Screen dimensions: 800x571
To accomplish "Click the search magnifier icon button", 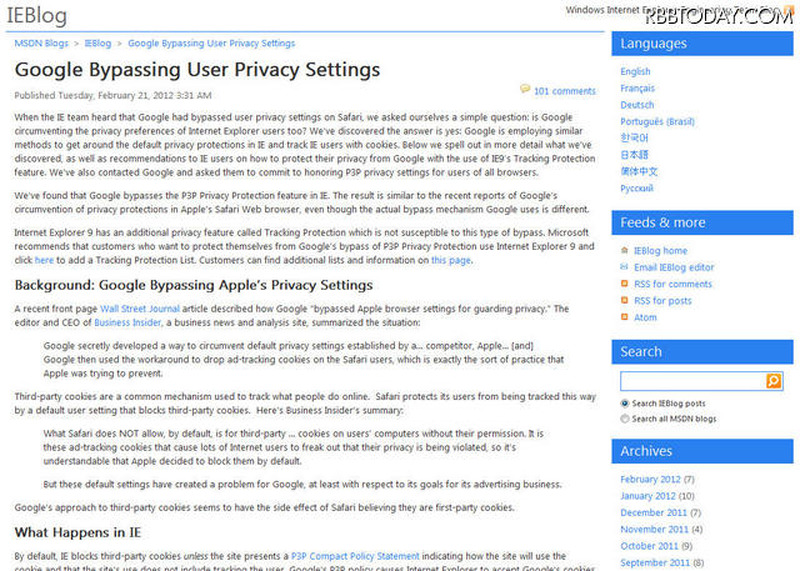I will pos(774,381).
